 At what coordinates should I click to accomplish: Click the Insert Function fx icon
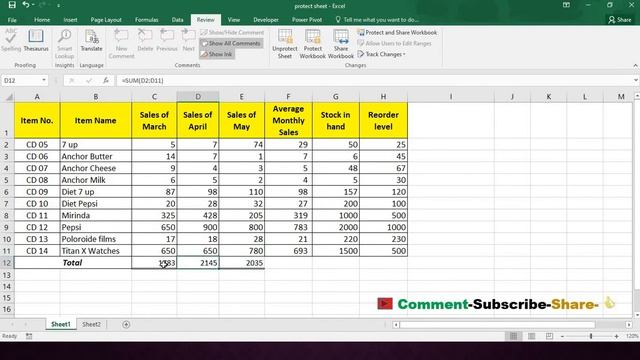tap(106, 80)
